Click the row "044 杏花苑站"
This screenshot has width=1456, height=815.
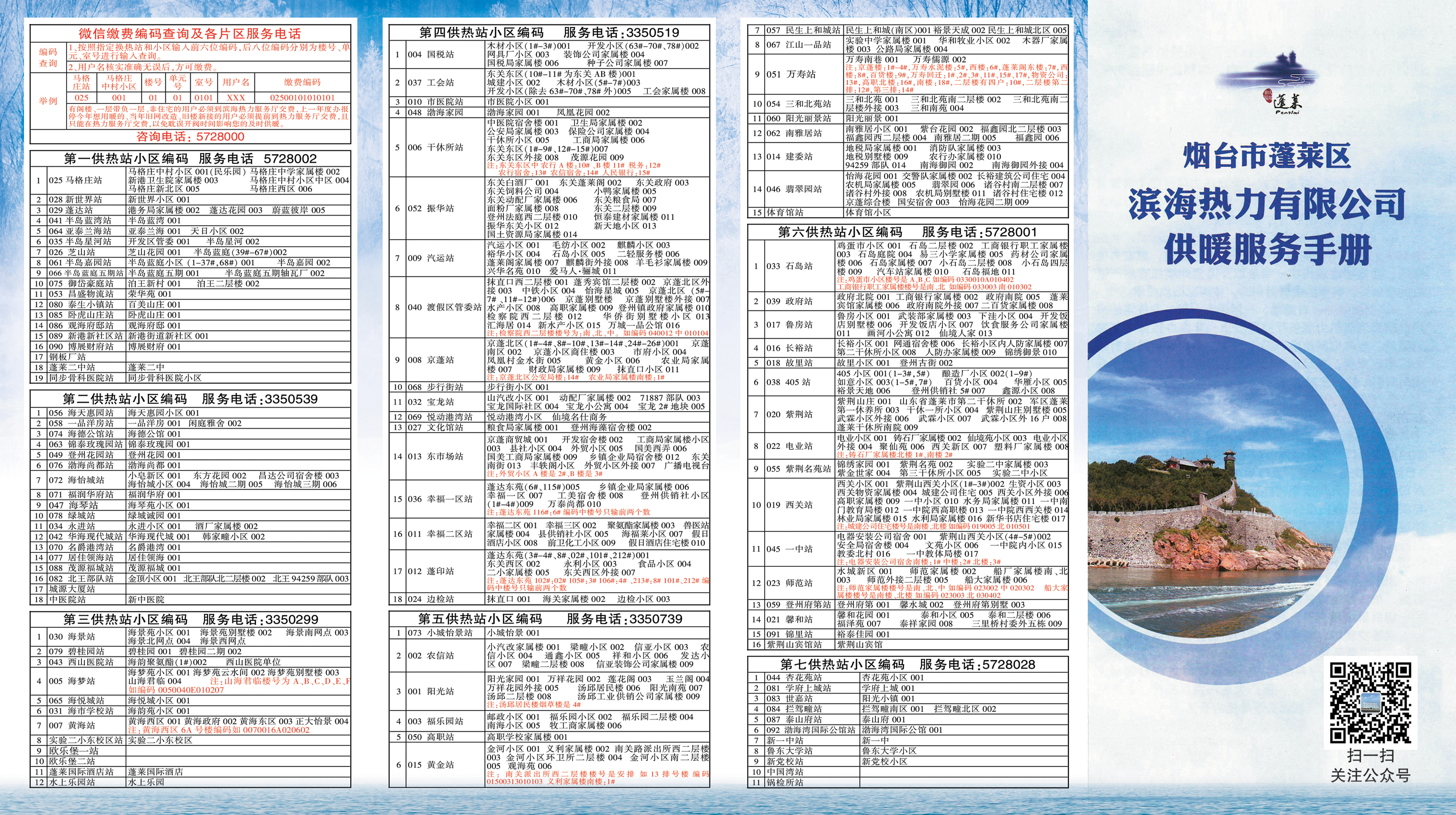pyautogui.click(x=908, y=677)
